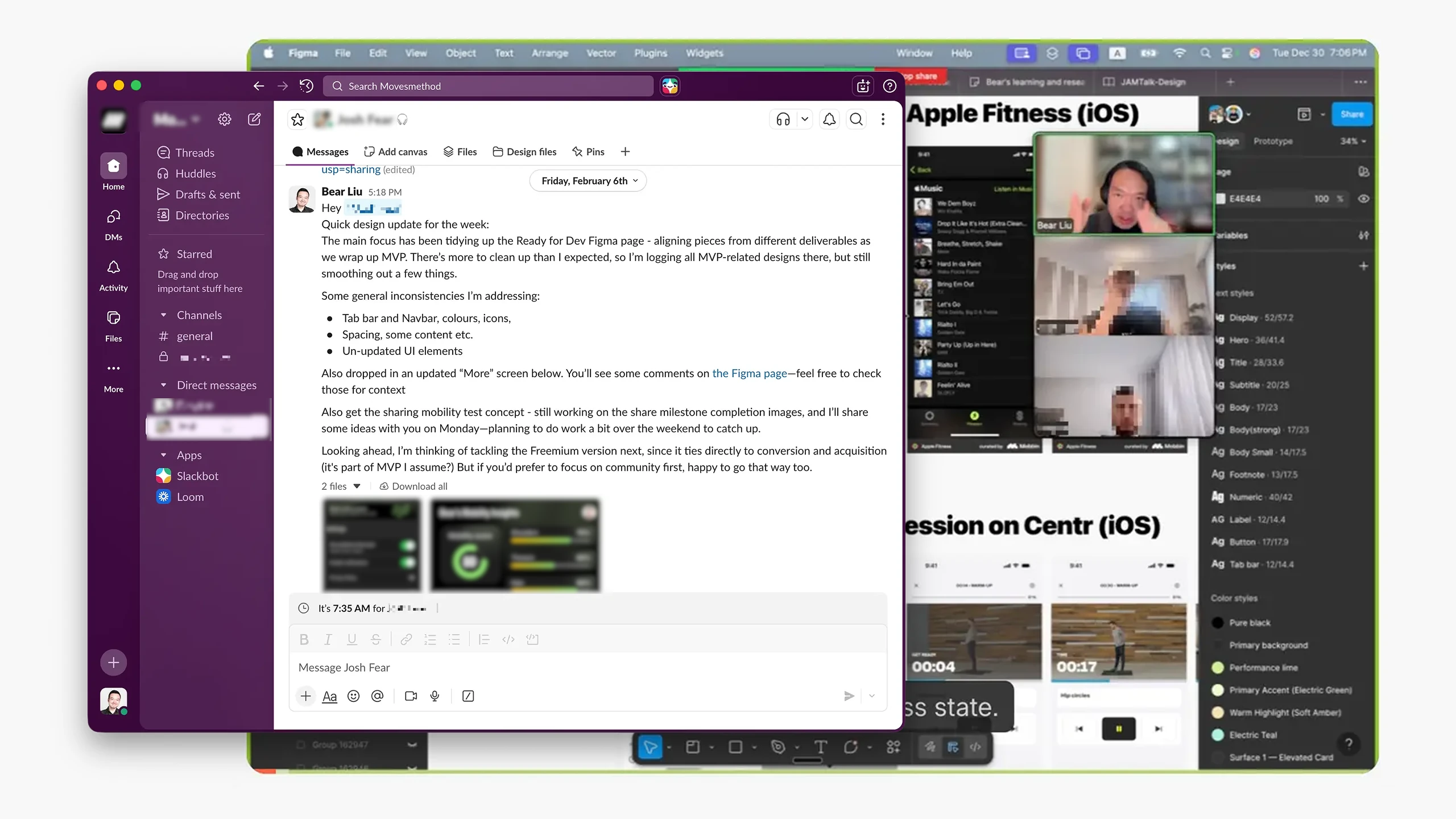Search within this Slack conversation
The width and height of the screenshot is (1456, 819).
[856, 119]
